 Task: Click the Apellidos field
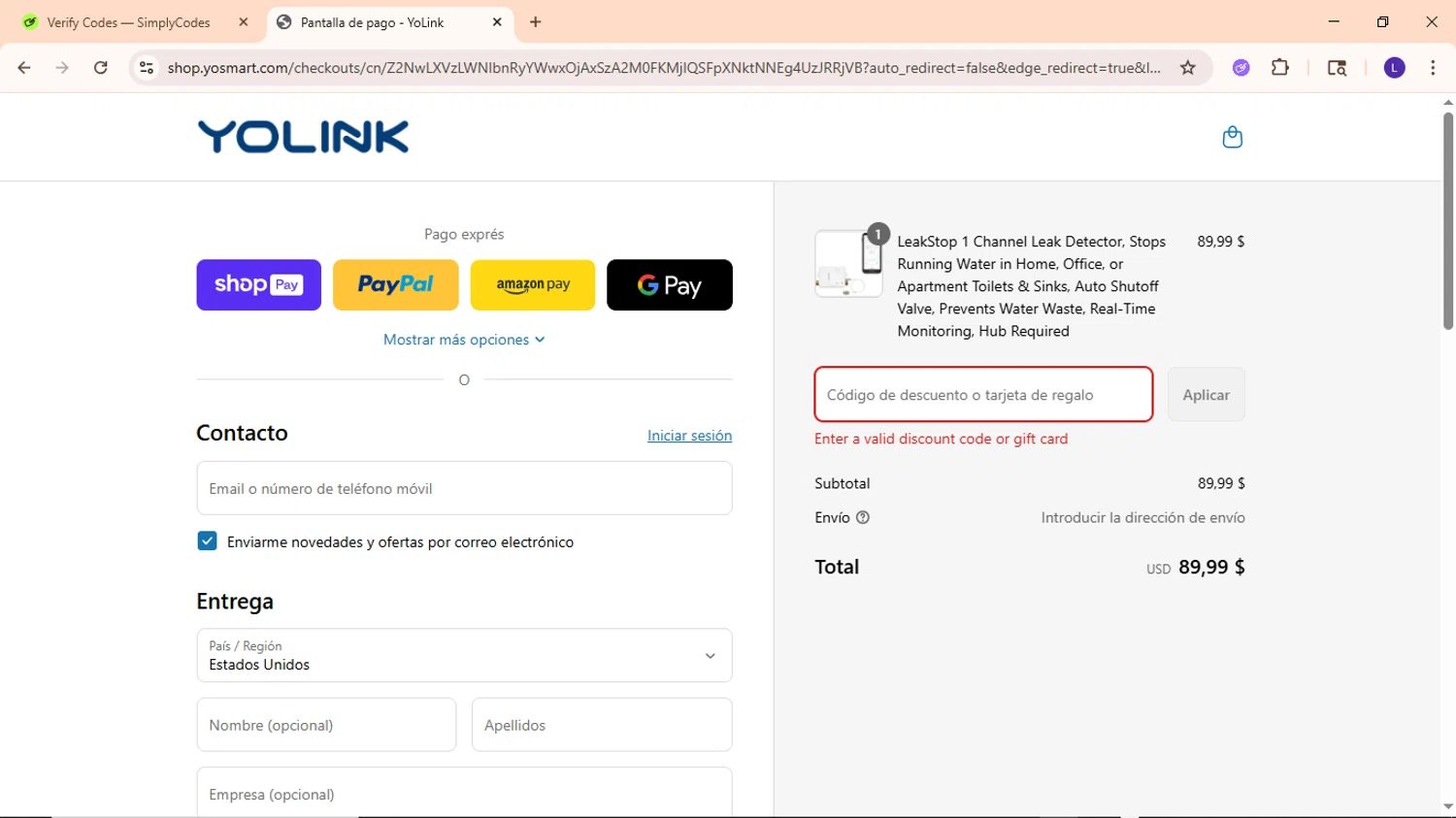coord(602,725)
